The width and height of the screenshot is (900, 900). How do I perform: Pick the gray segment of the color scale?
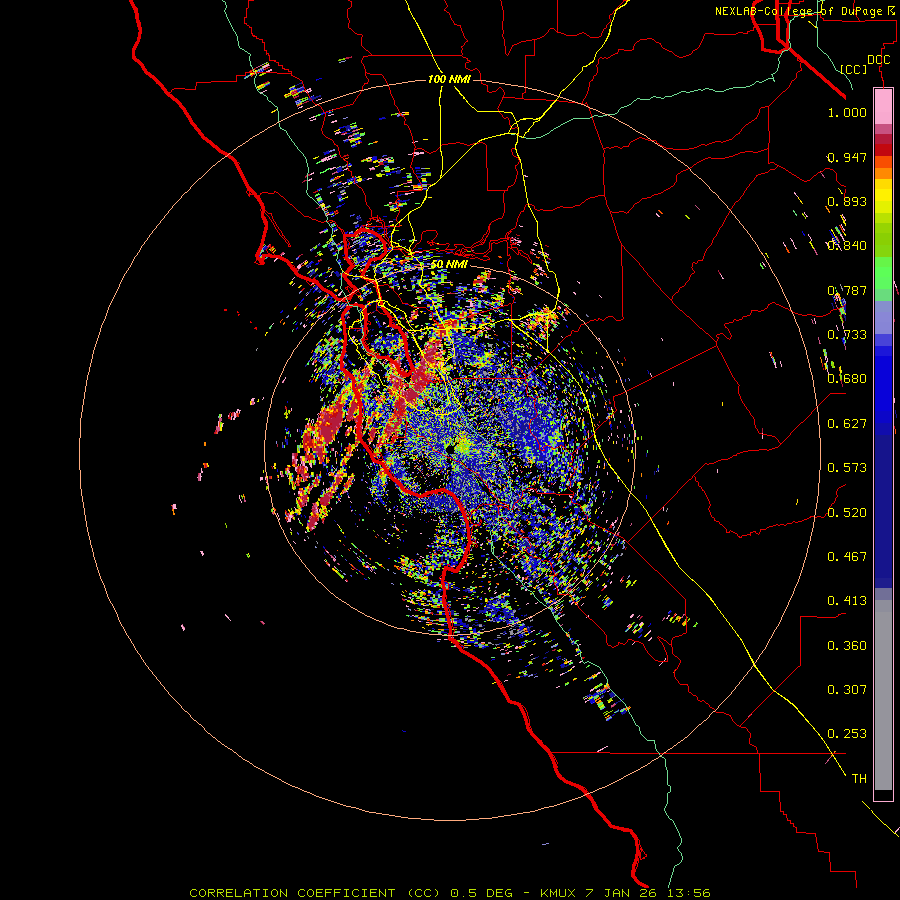(883, 695)
